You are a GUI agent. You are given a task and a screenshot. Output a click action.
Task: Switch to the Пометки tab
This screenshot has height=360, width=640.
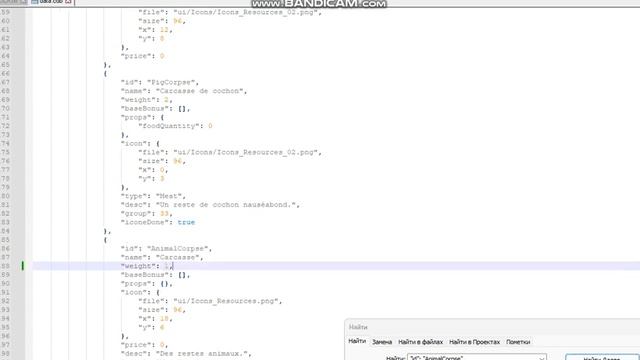click(518, 342)
